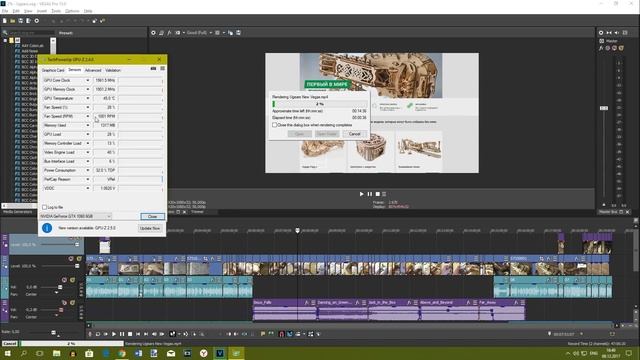Mute the second video track

pyautogui.click(x=71, y=259)
